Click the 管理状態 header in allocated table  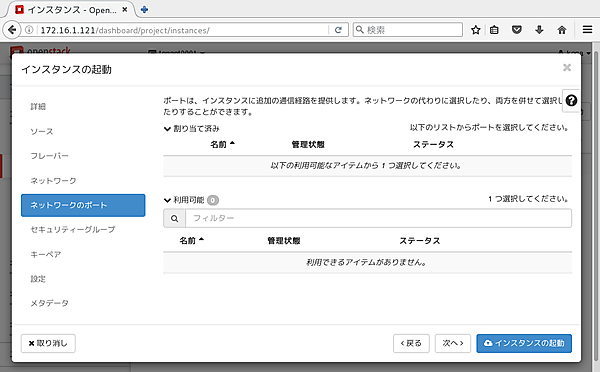(x=308, y=145)
